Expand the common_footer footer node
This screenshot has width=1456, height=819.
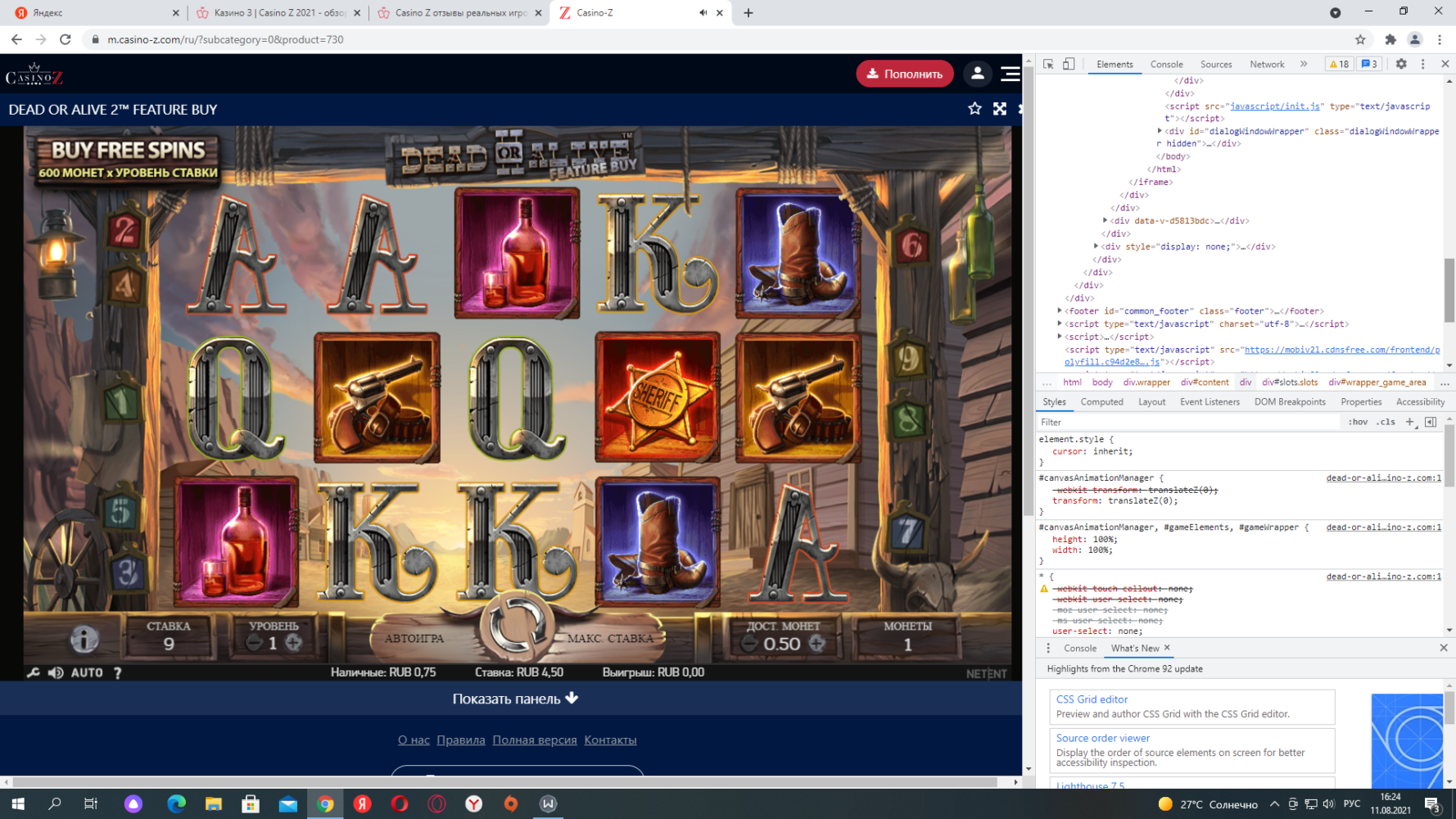click(1060, 310)
